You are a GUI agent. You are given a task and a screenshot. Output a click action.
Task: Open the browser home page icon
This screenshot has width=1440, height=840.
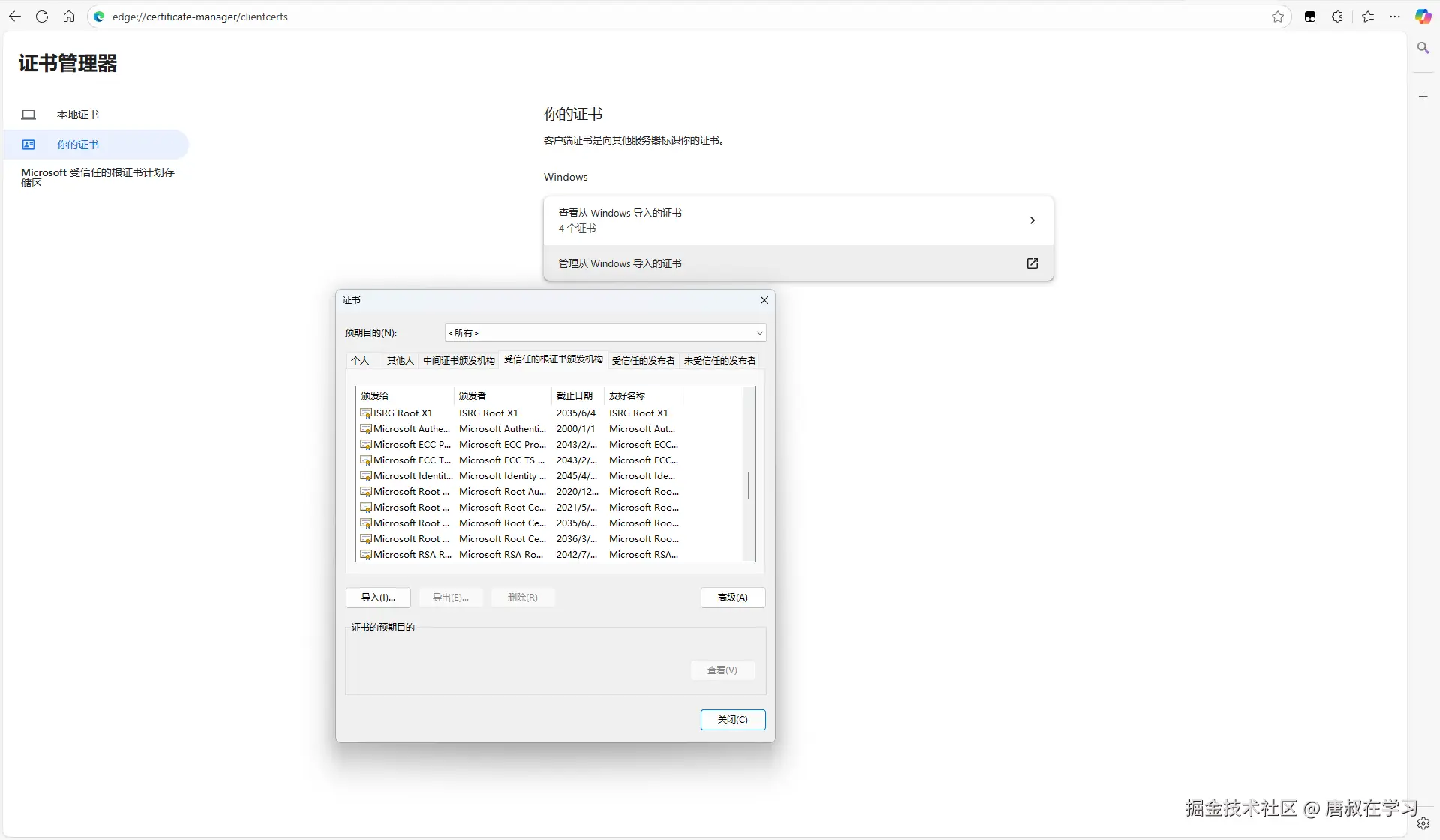tap(69, 16)
